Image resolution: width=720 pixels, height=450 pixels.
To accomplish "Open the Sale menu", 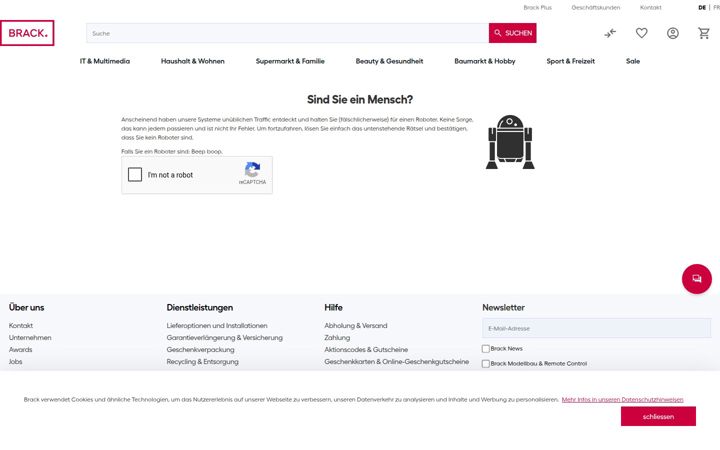I will [633, 61].
